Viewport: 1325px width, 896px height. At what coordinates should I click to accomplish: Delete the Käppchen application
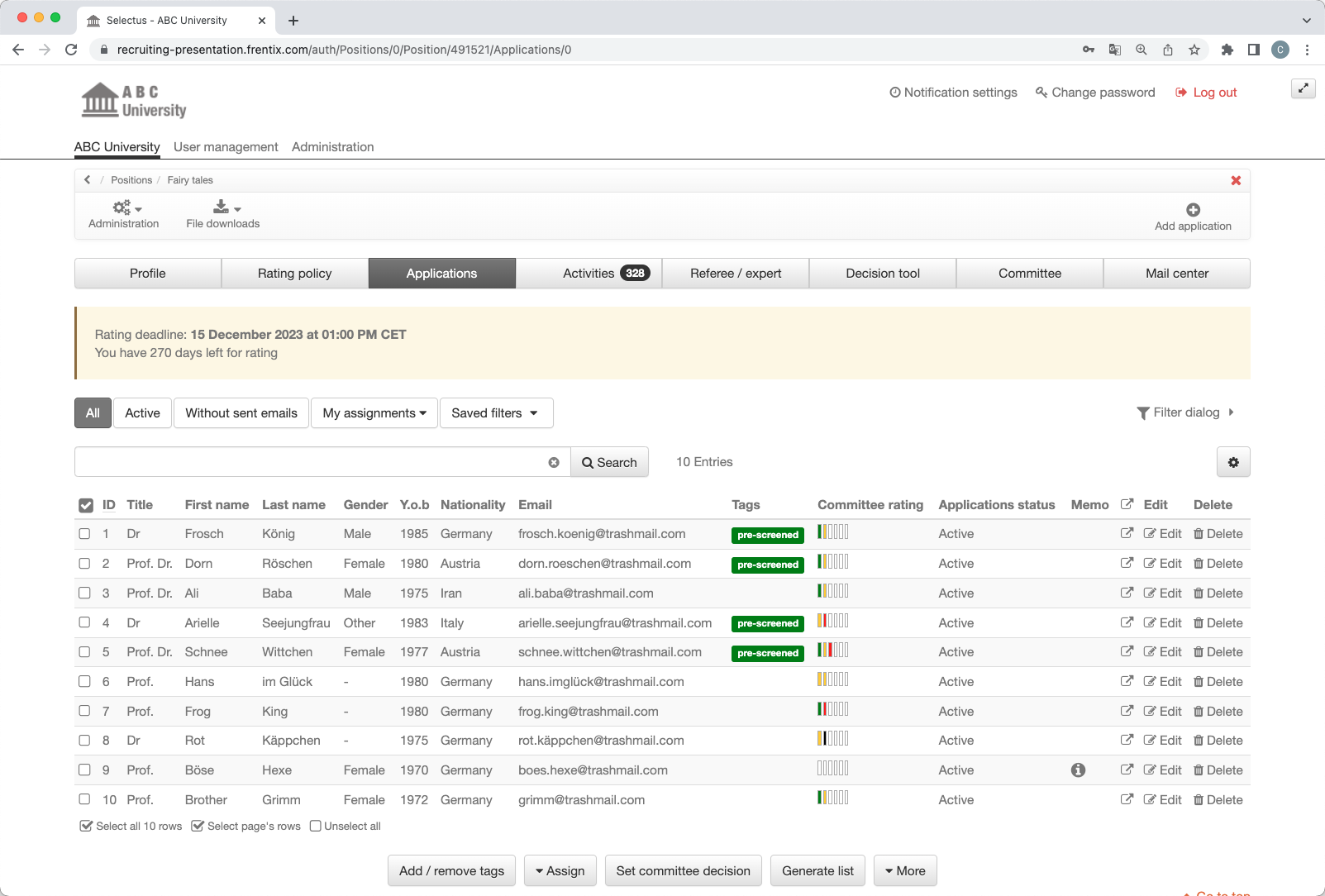pos(1218,741)
